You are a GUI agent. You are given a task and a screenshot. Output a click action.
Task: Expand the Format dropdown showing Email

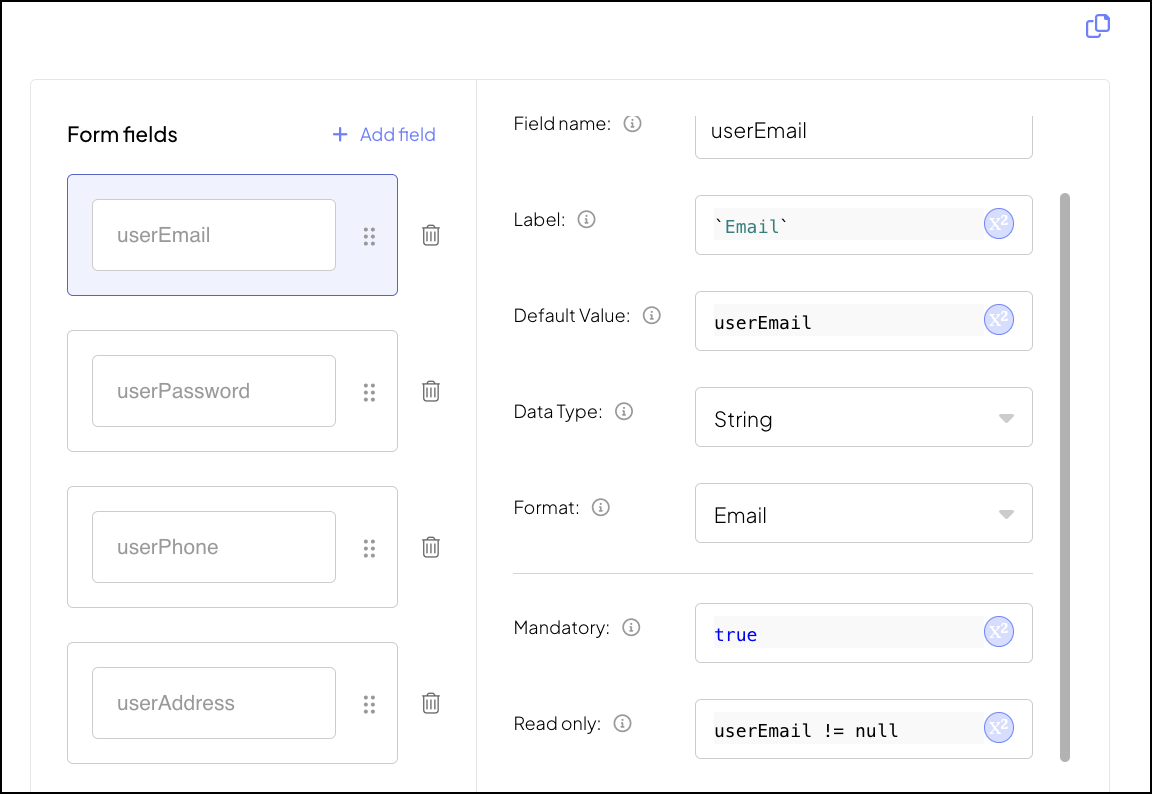coord(863,513)
